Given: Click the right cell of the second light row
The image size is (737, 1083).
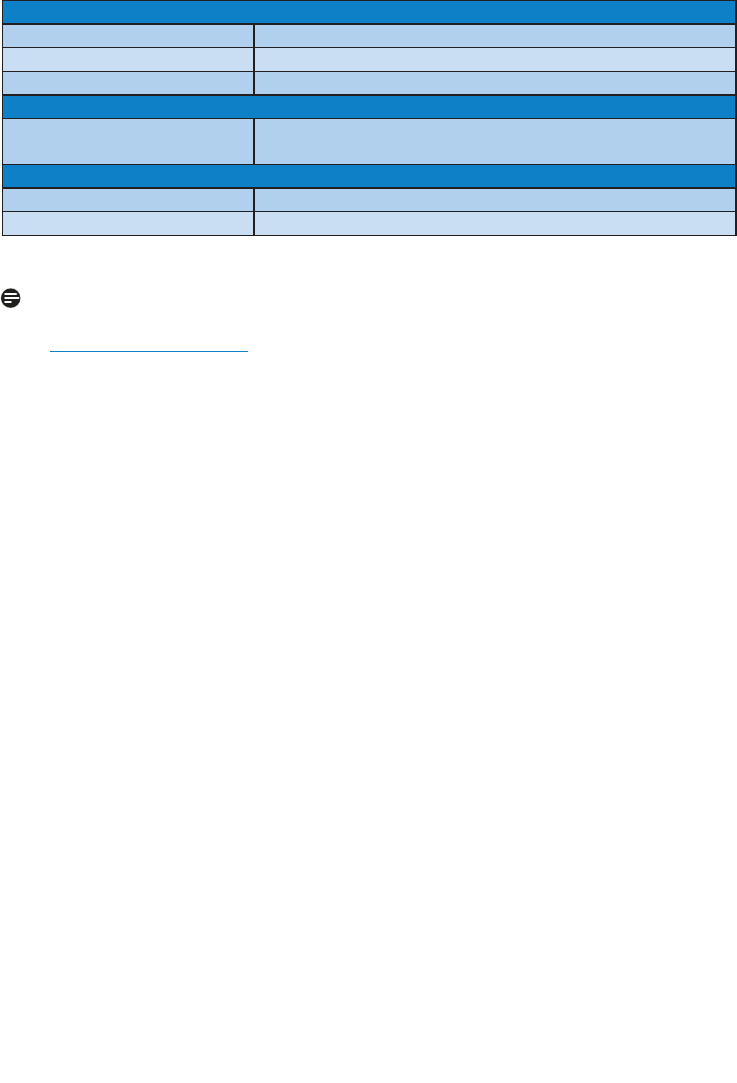Looking at the screenshot, I should (495, 59).
